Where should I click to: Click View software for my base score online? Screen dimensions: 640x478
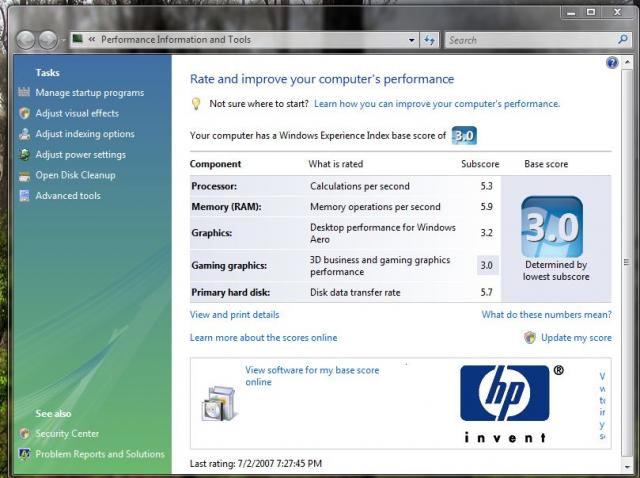pyautogui.click(x=312, y=376)
